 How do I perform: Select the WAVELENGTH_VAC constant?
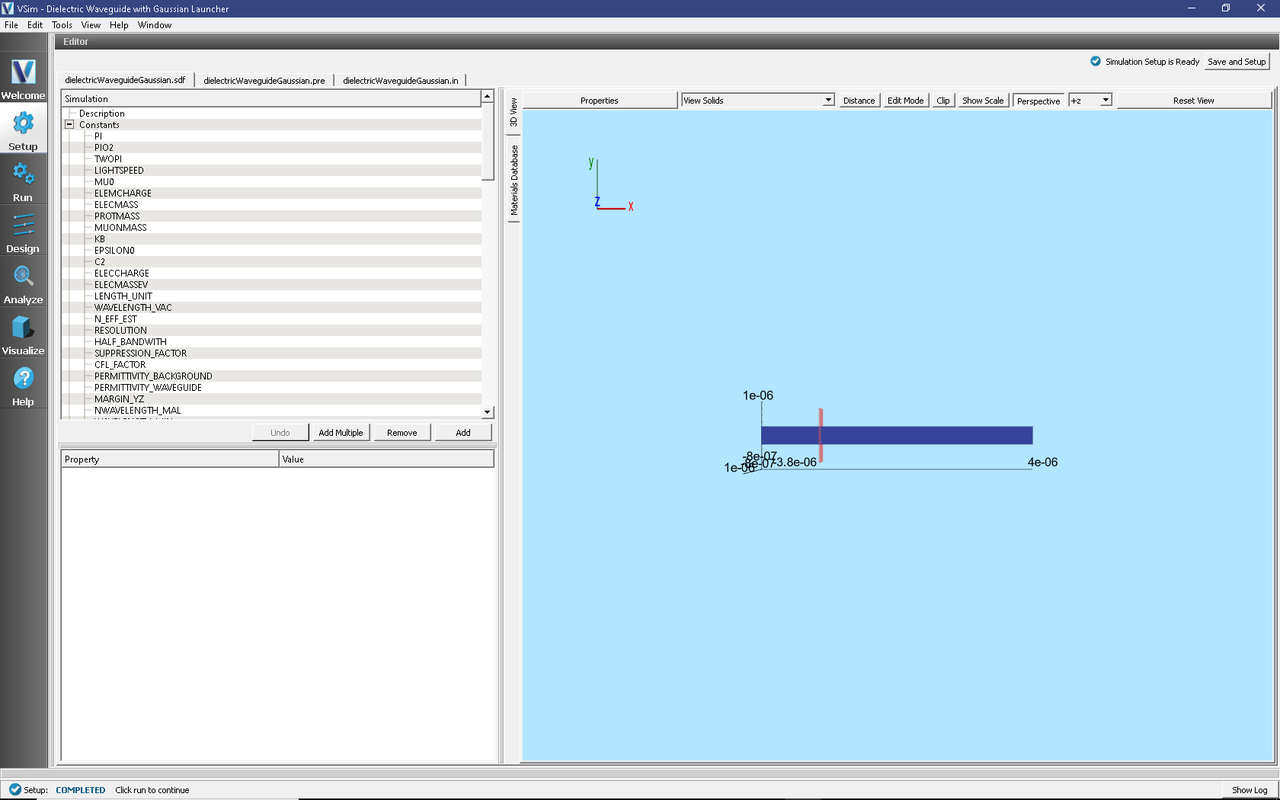coord(133,307)
